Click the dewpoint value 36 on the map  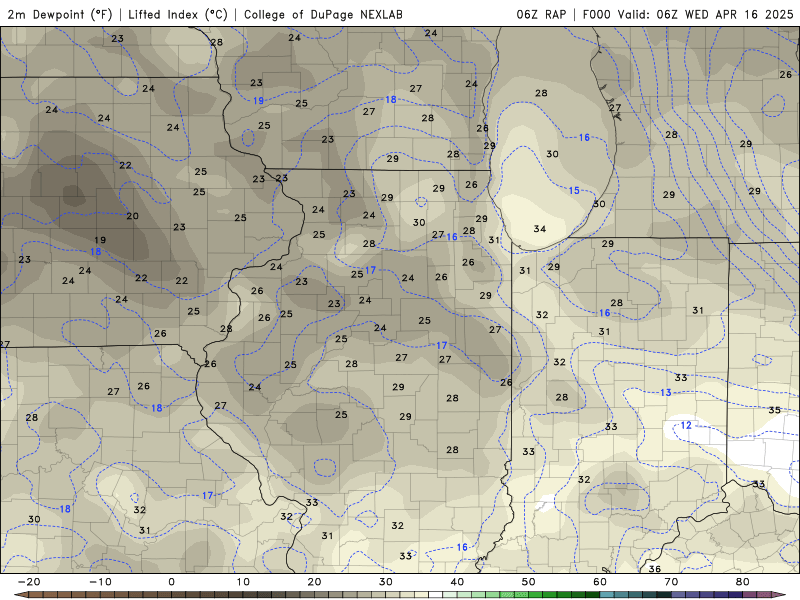655,568
